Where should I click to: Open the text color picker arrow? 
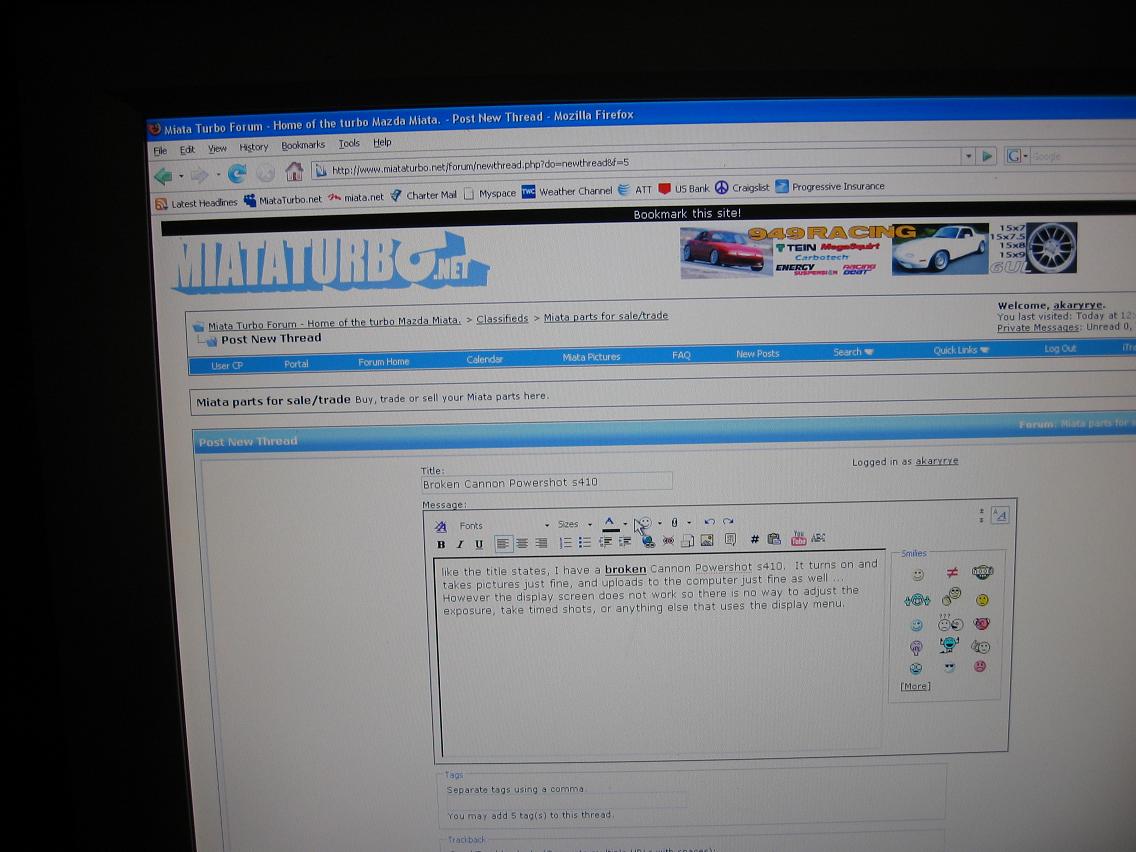pyautogui.click(x=625, y=524)
